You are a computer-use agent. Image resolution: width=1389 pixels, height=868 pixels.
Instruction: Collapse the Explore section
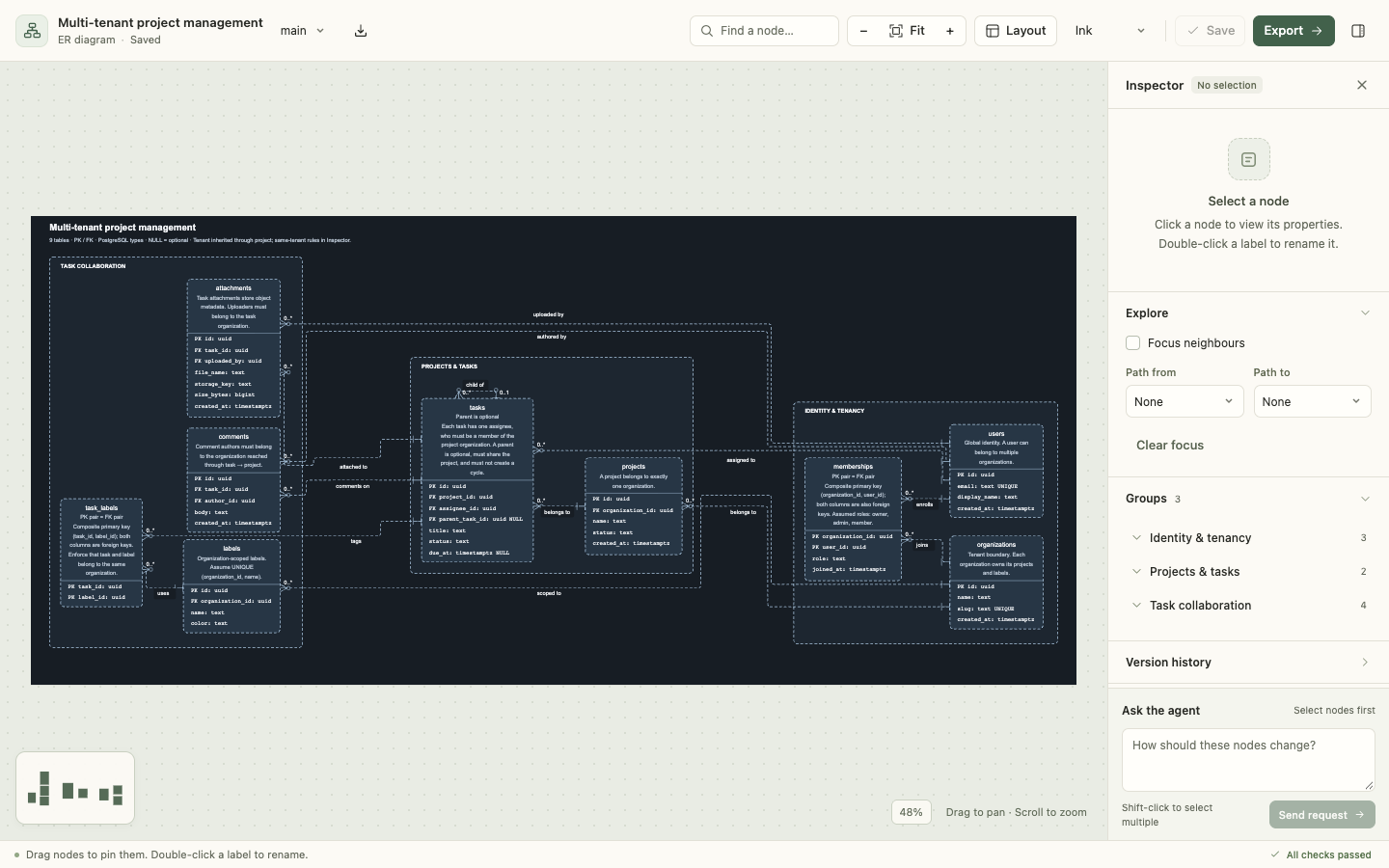pyautogui.click(x=1365, y=313)
